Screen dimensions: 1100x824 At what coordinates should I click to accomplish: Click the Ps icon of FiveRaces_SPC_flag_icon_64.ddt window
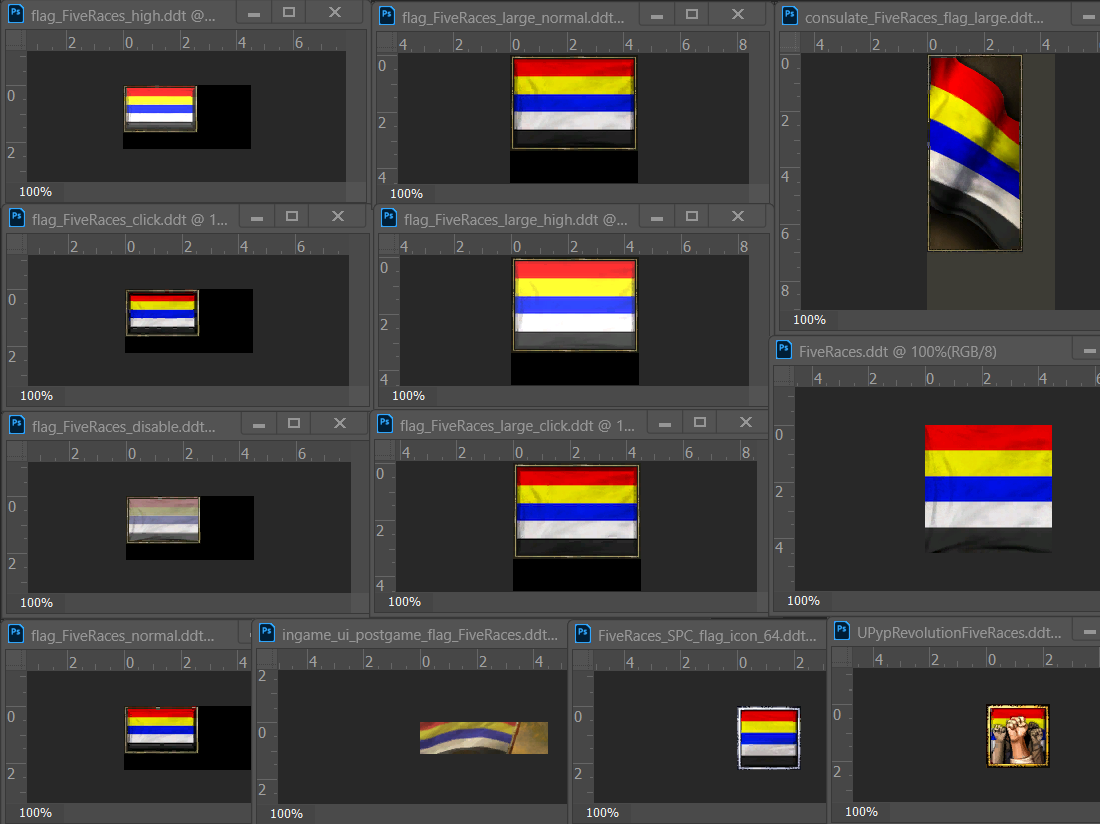[x=583, y=633]
